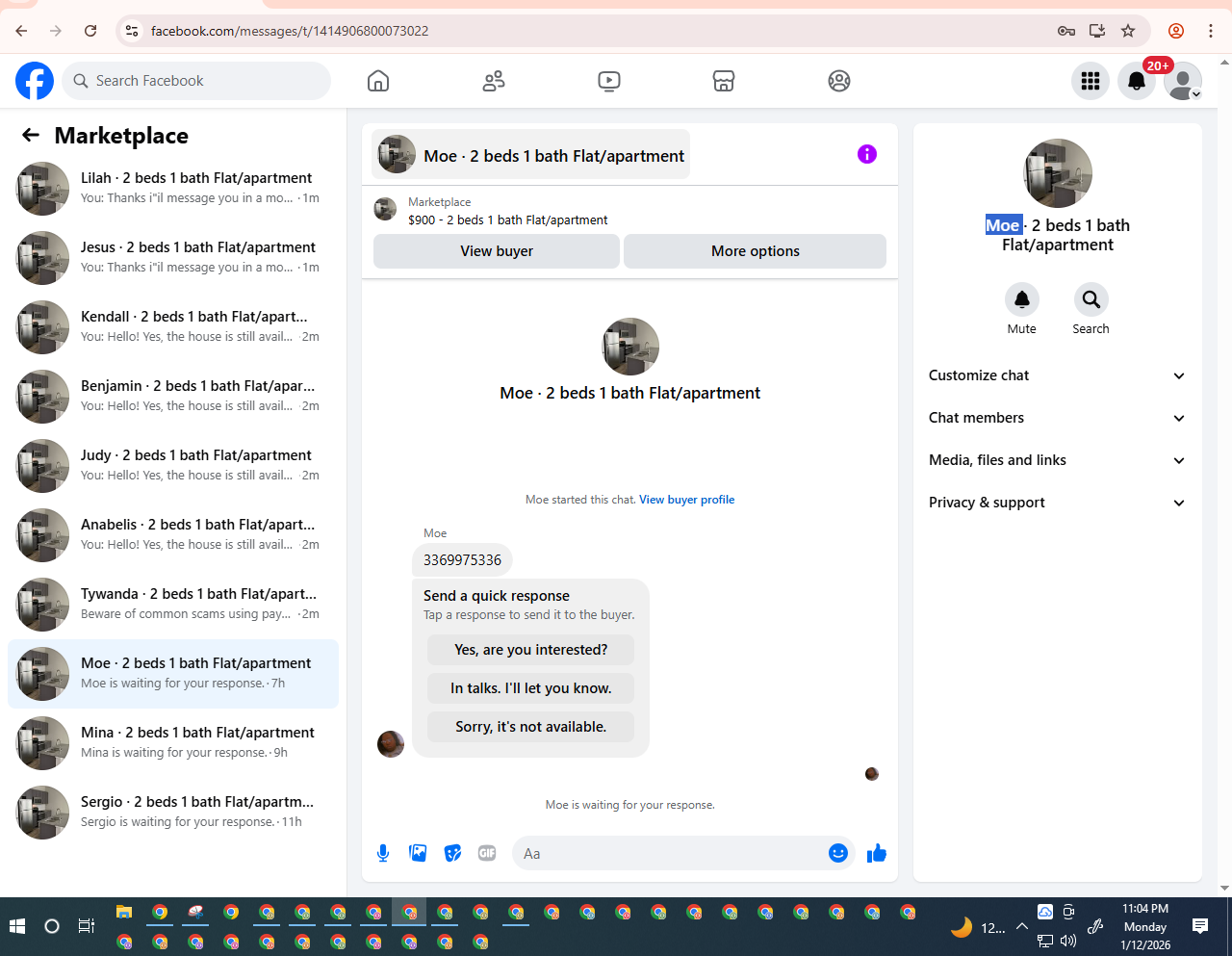Open Windows notification center icon
The image size is (1232, 956).
click(x=1200, y=926)
